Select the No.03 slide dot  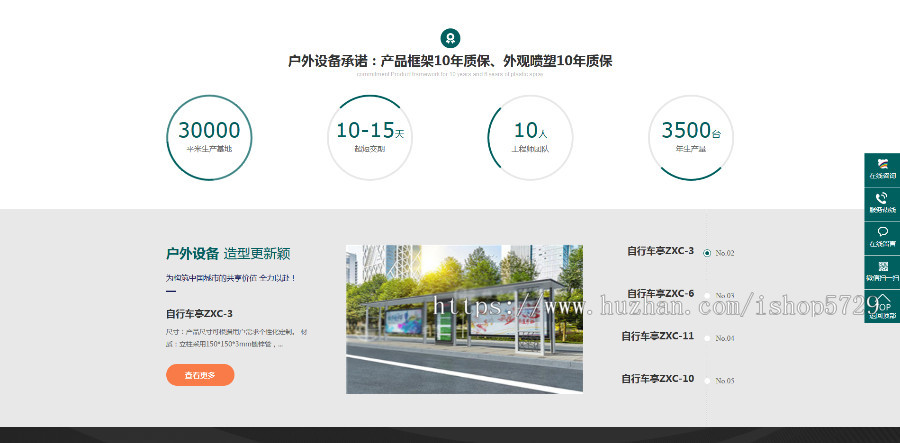(x=707, y=296)
